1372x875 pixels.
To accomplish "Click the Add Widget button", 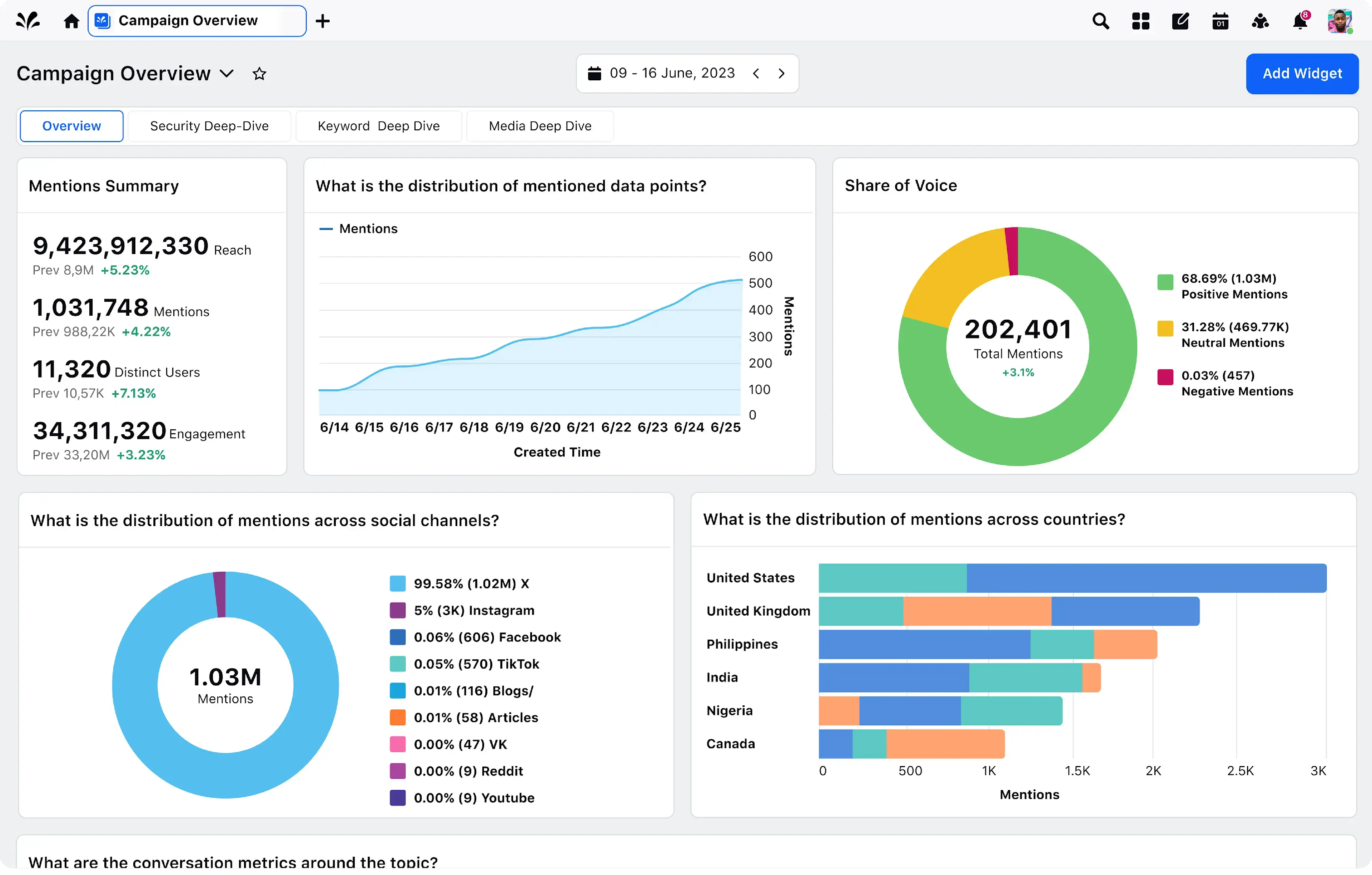I will point(1302,74).
